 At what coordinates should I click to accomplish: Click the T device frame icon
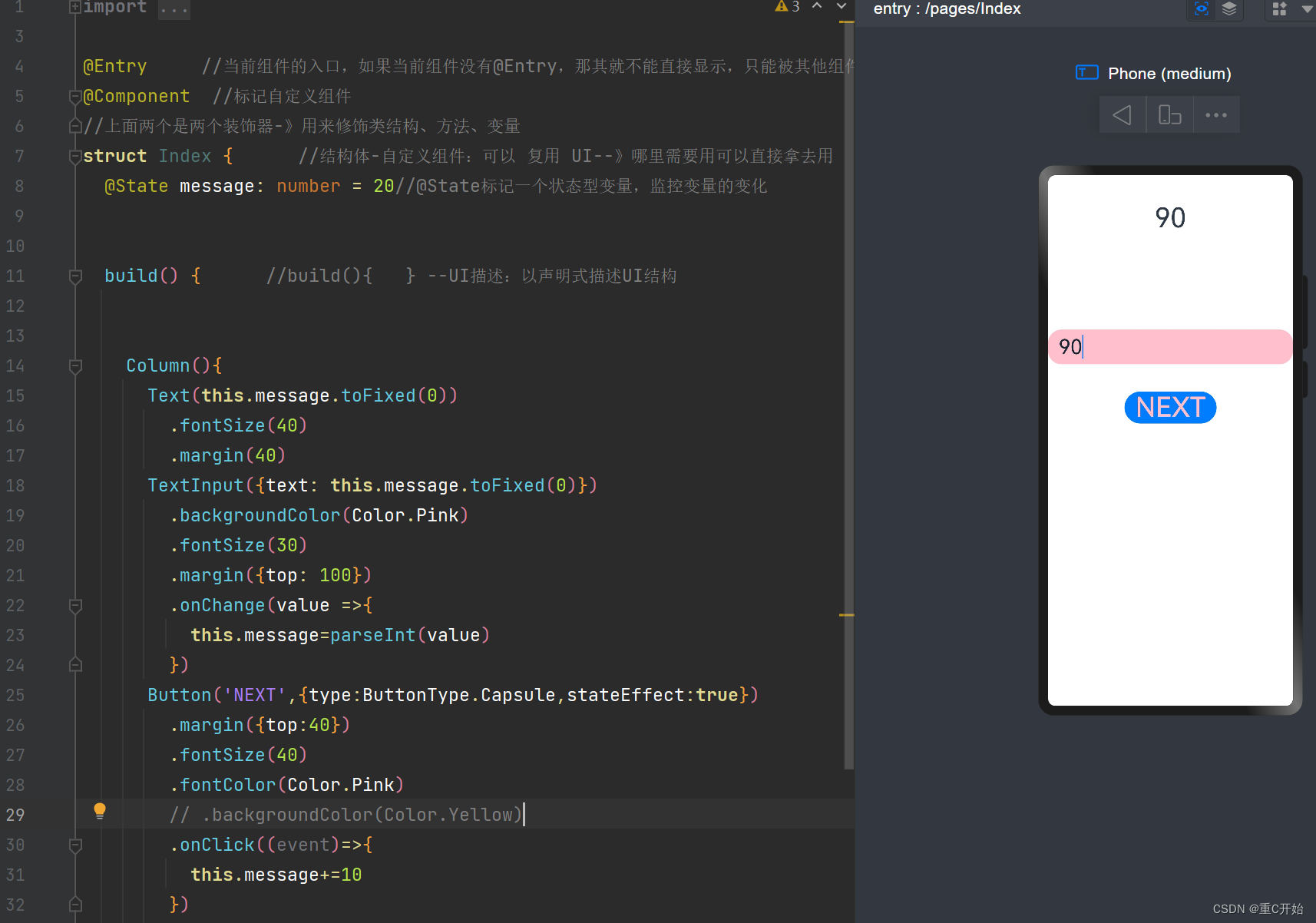tap(1087, 73)
